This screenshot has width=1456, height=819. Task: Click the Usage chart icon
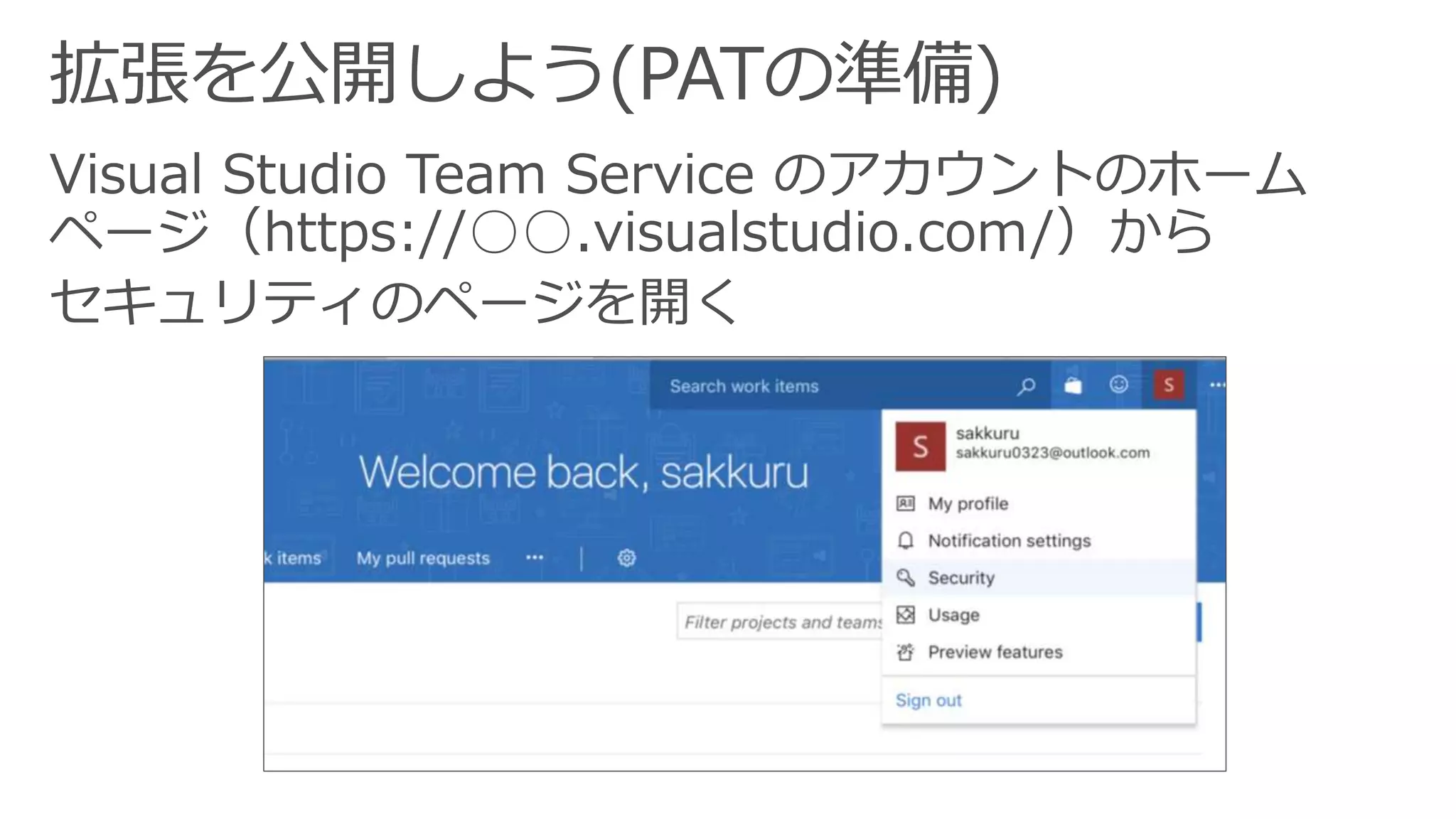click(x=905, y=615)
